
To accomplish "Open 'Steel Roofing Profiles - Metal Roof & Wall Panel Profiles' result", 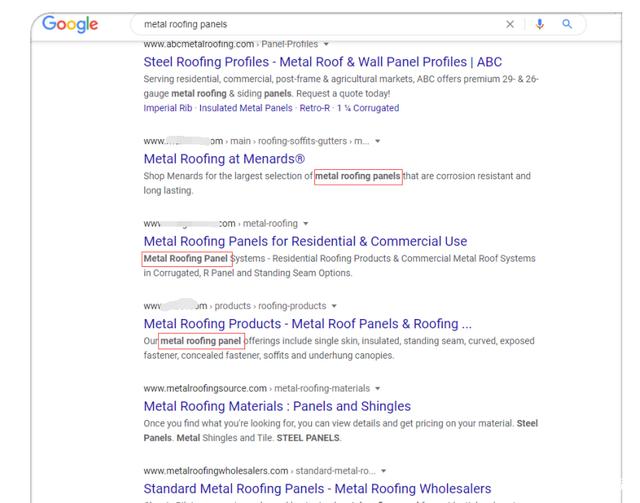I will pos(322,62).
